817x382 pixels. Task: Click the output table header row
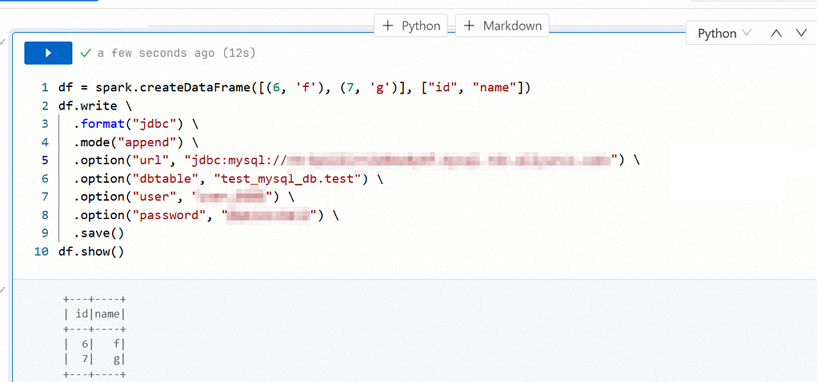(x=94, y=314)
